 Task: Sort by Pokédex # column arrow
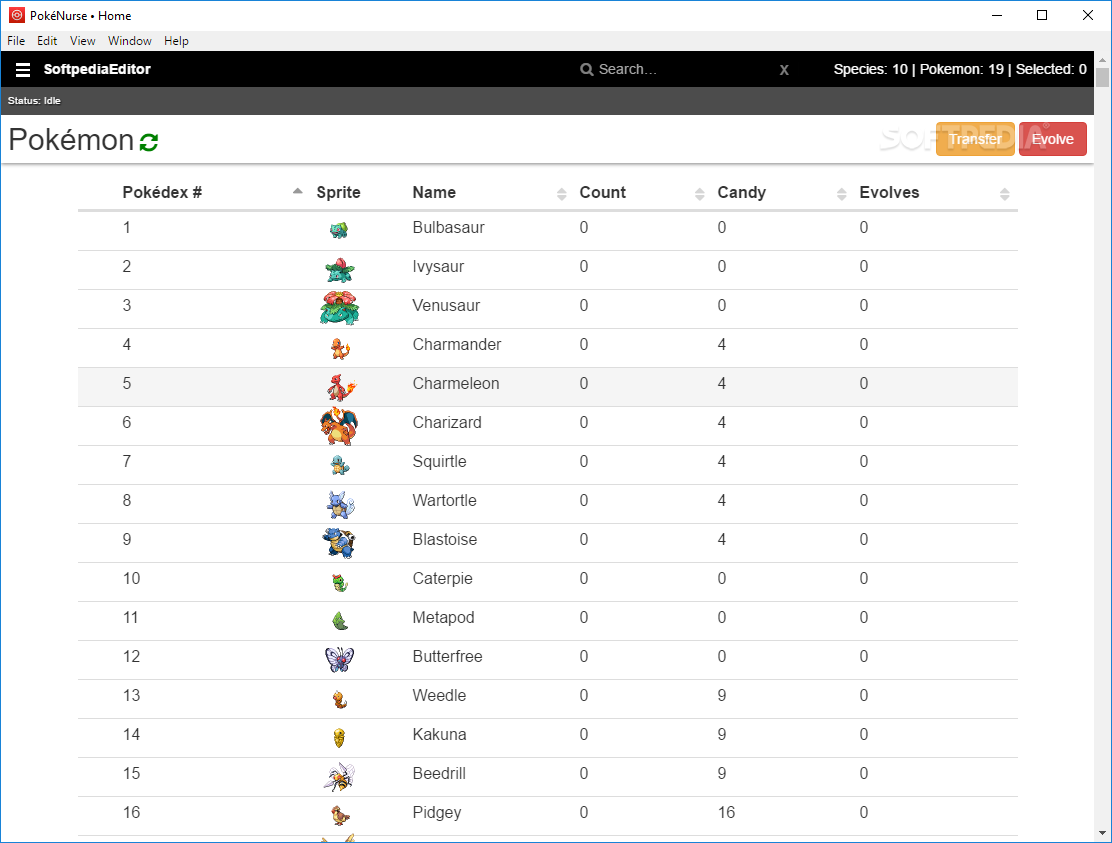point(298,191)
